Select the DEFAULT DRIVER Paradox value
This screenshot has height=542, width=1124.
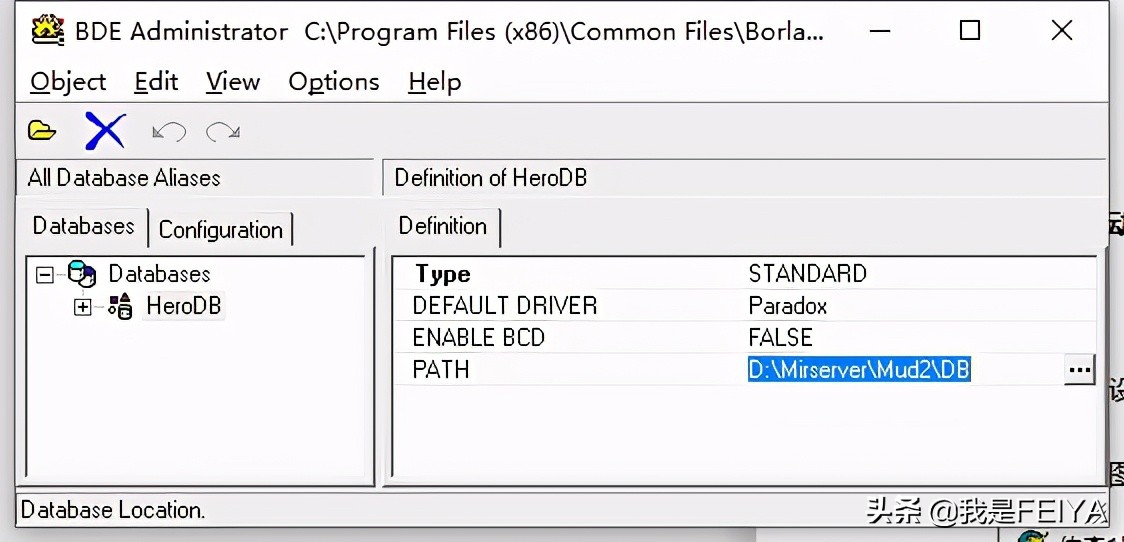click(788, 306)
